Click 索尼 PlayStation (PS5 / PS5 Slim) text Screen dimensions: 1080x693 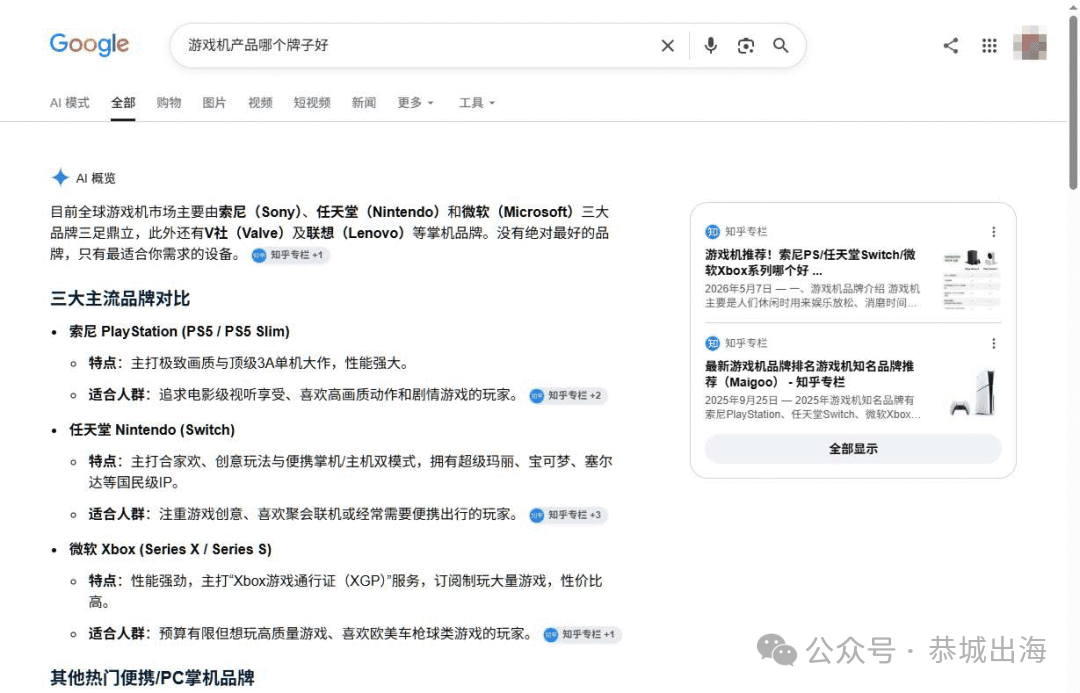click(x=179, y=331)
